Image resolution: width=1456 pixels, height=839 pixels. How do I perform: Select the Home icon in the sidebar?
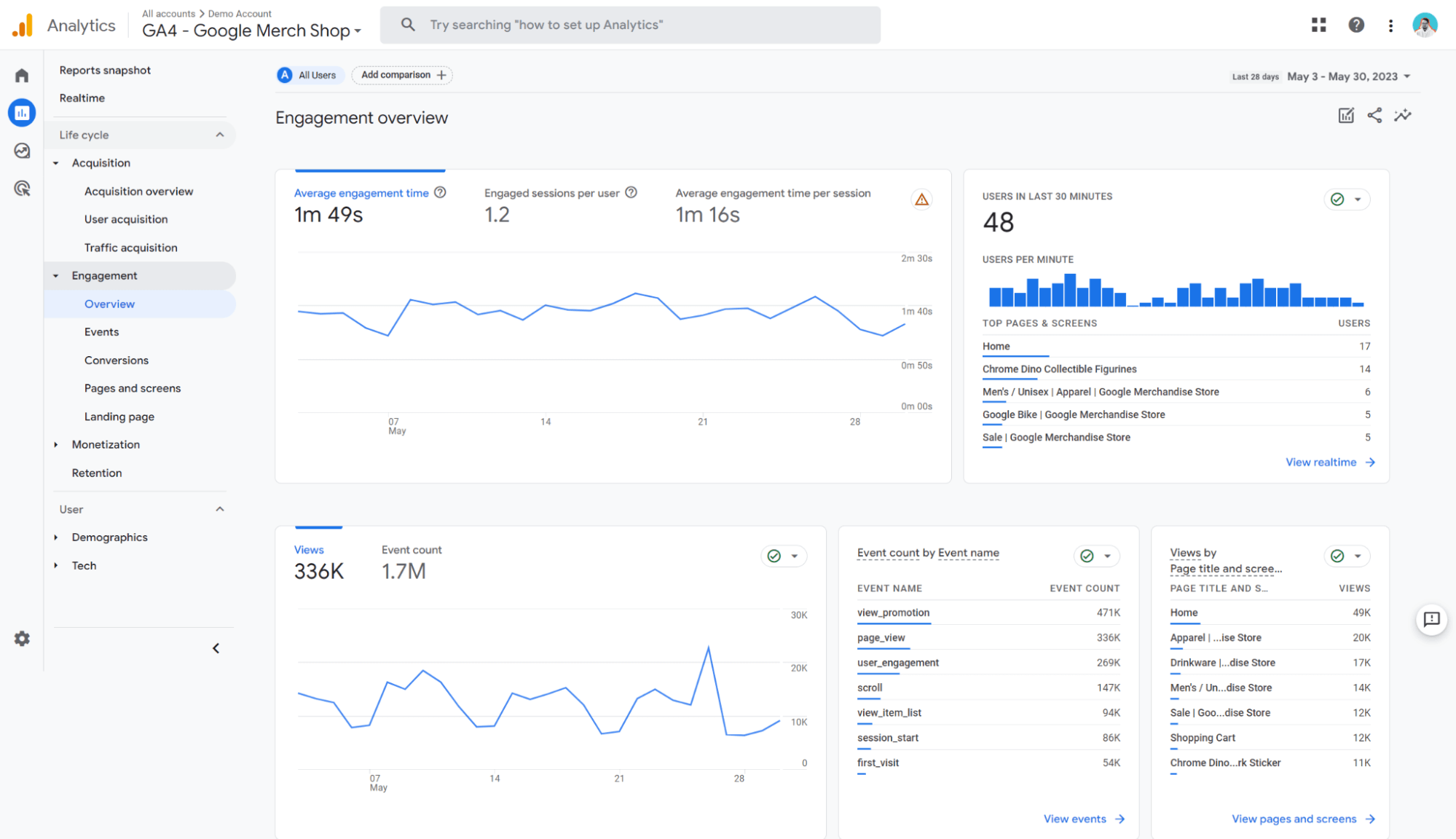(x=22, y=75)
